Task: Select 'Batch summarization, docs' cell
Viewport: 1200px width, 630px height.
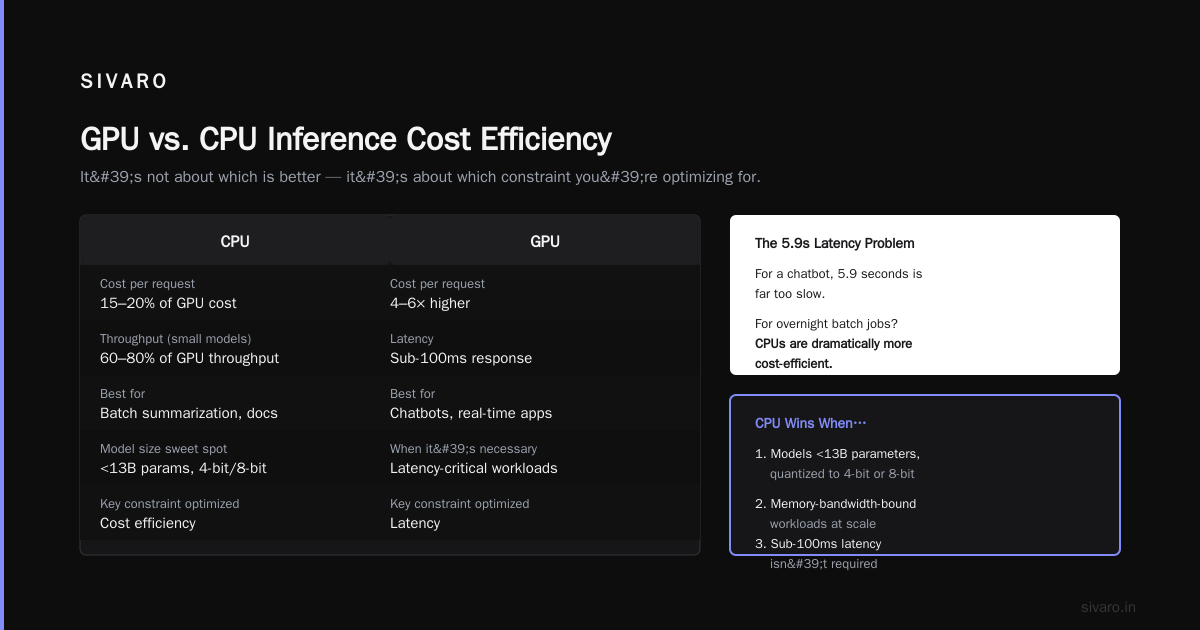Action: click(x=189, y=413)
